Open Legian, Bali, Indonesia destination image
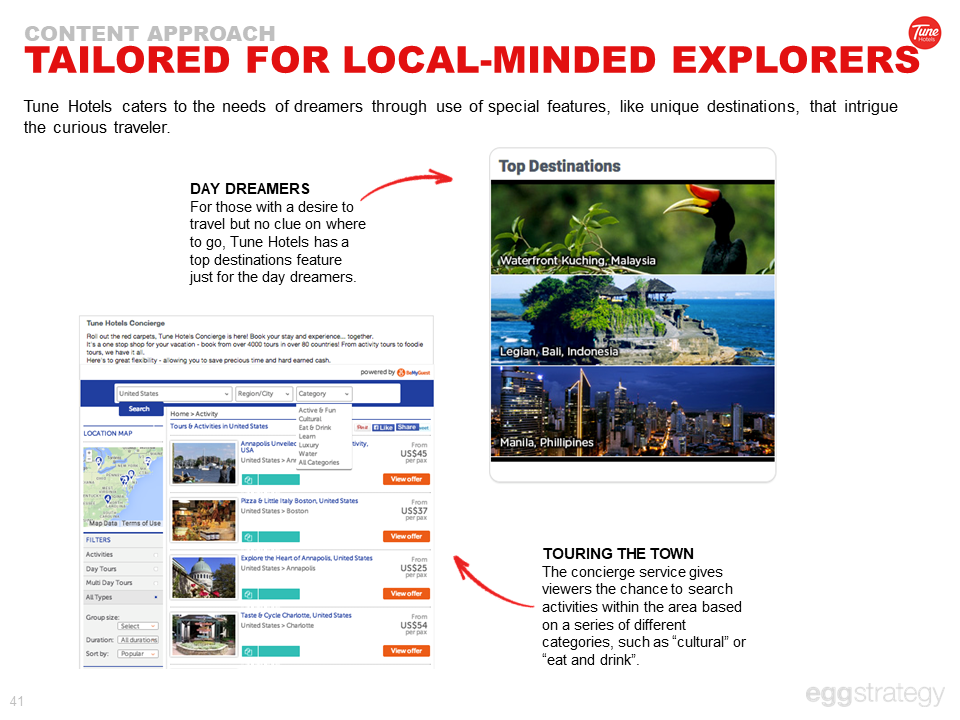Viewport: 960px width, 720px height. click(x=632, y=320)
